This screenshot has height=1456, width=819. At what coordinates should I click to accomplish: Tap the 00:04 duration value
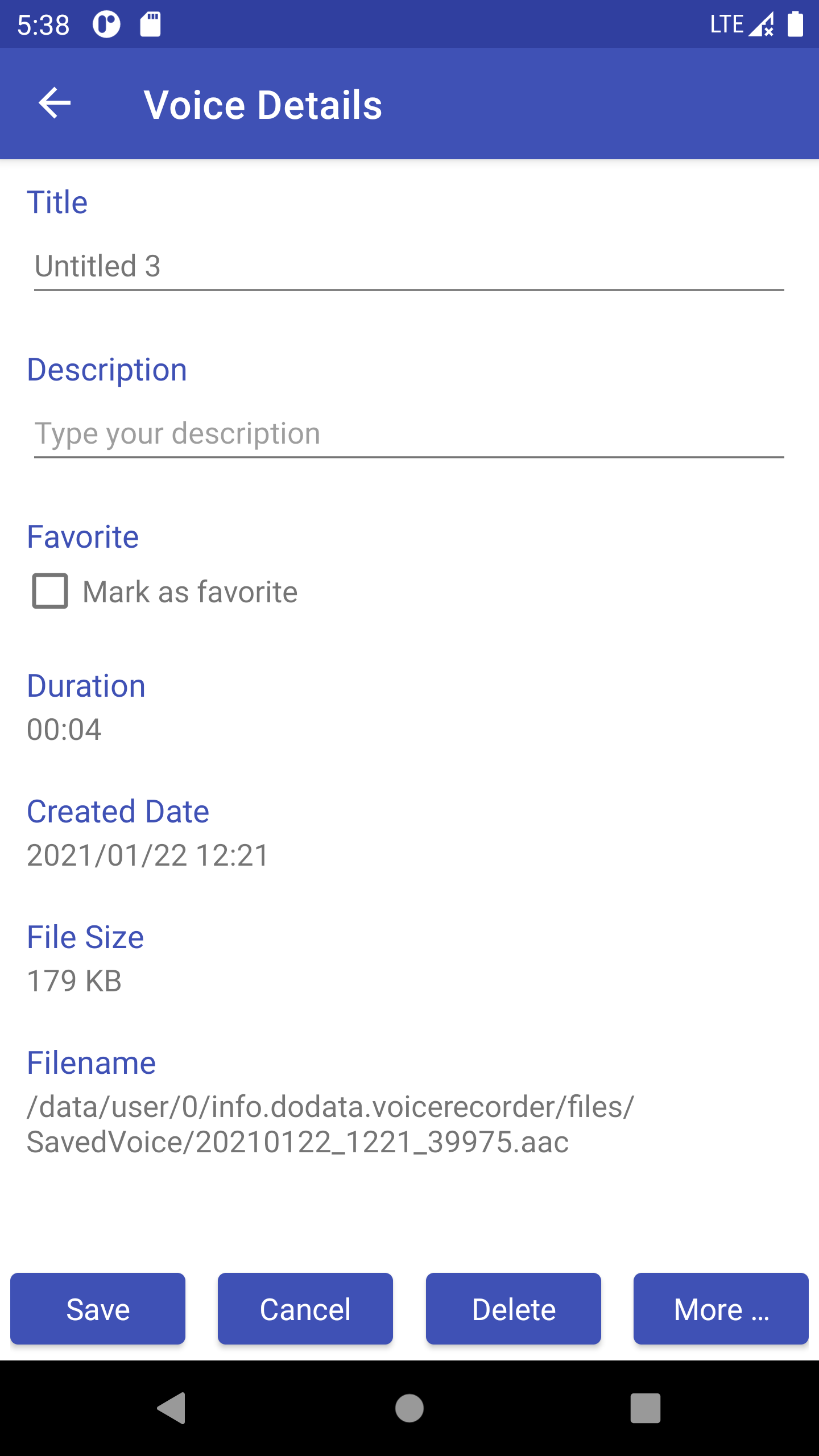coord(64,730)
